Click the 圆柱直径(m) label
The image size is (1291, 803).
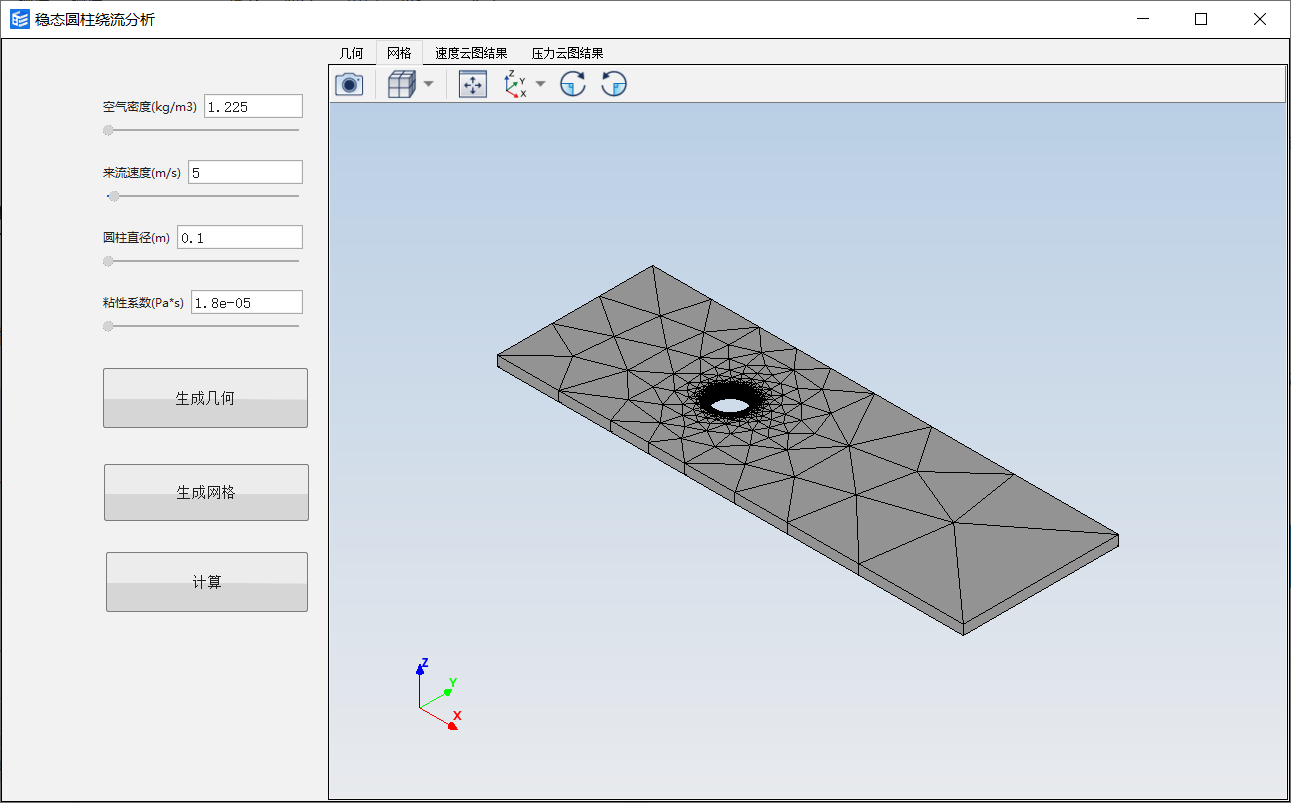pyautogui.click(x=136, y=237)
